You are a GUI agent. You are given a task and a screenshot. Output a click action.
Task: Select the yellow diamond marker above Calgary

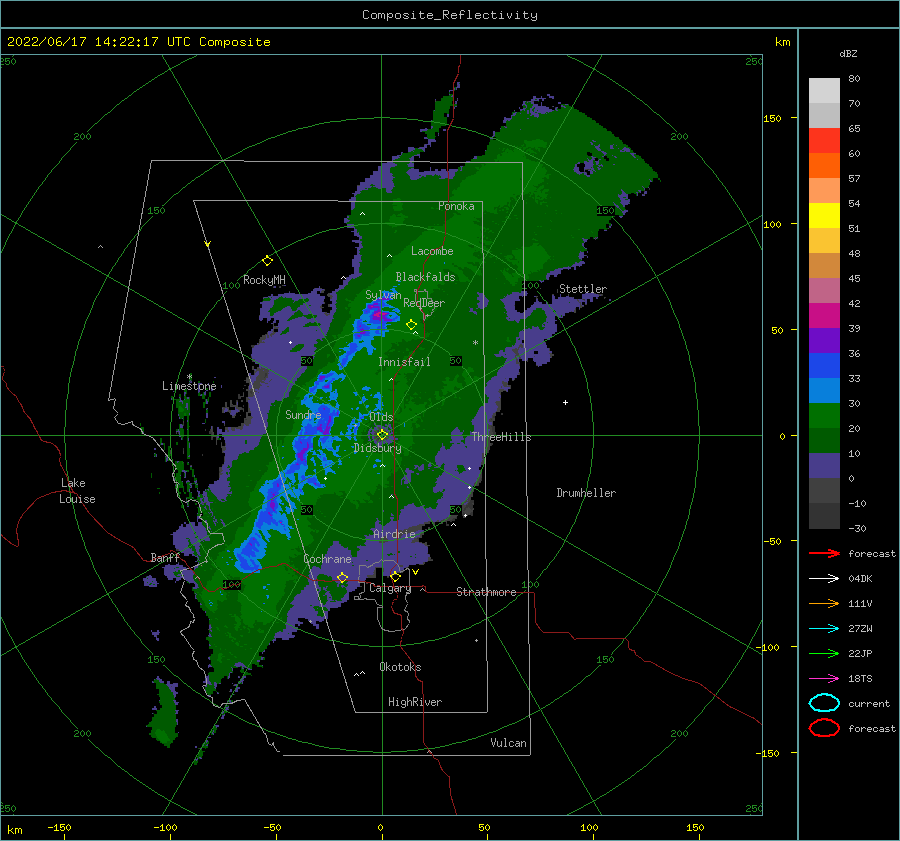click(395, 576)
